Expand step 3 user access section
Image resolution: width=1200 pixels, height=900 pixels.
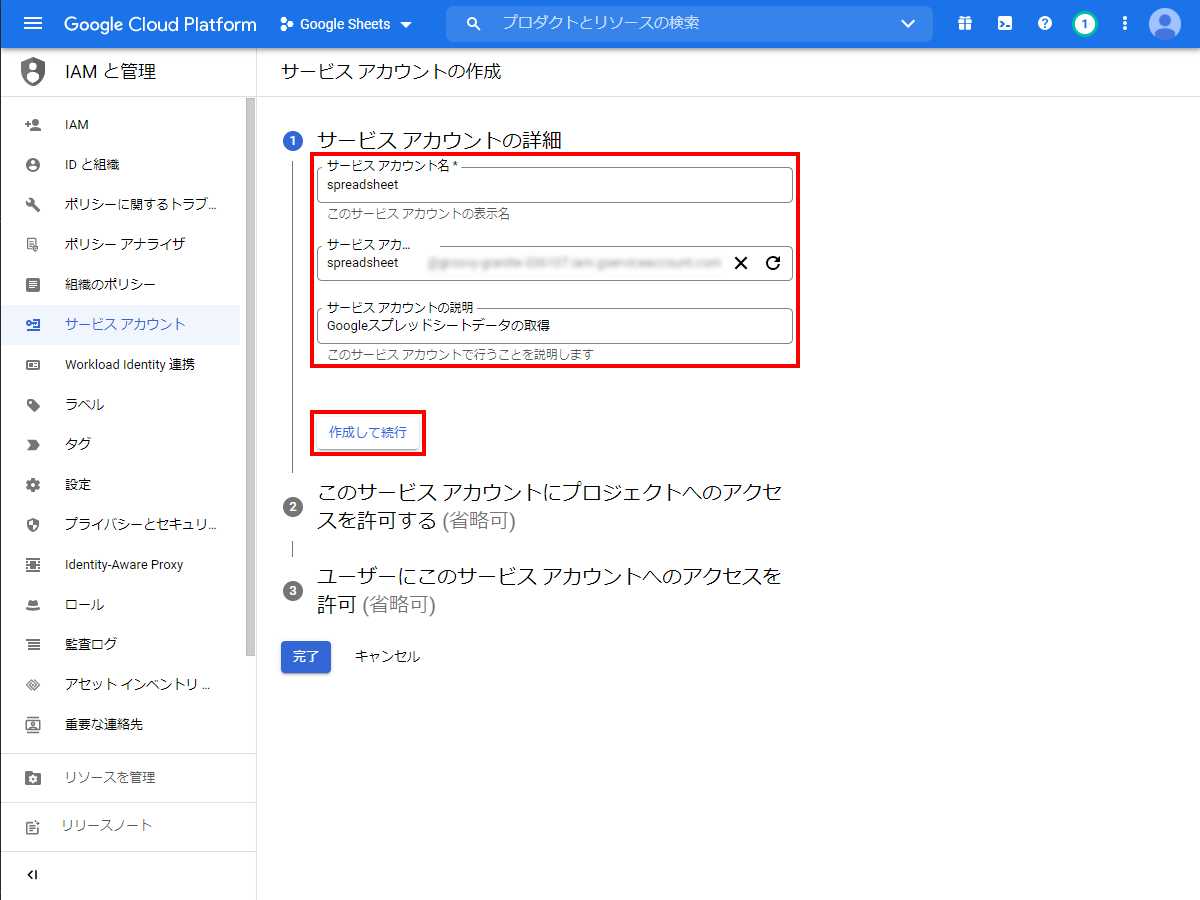550,590
